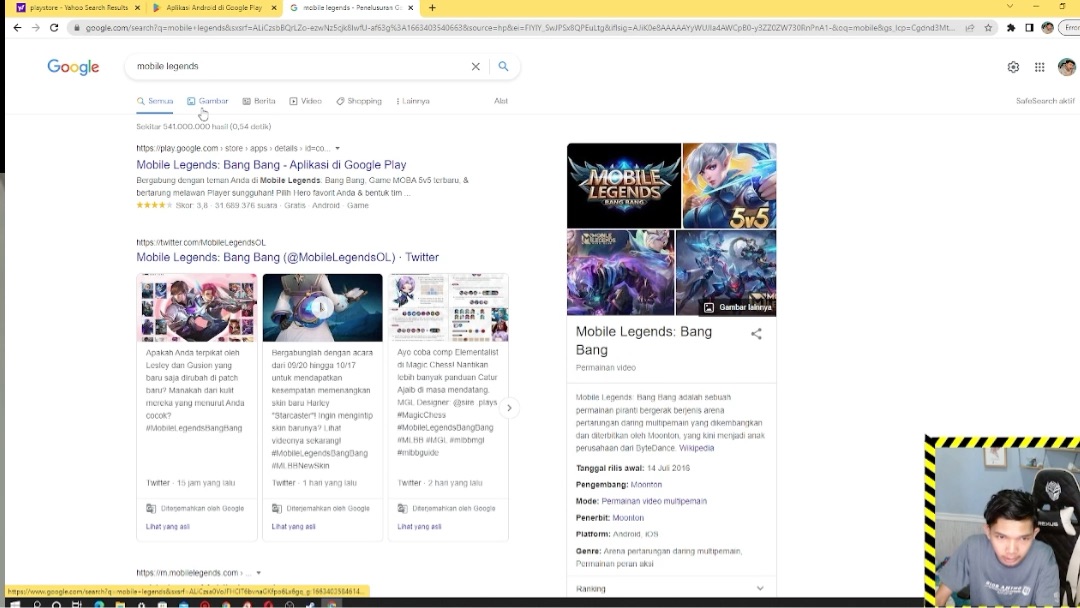Viewport: 1080px width, 608px height.
Task: Select the Semua search filter
Action: (155, 101)
